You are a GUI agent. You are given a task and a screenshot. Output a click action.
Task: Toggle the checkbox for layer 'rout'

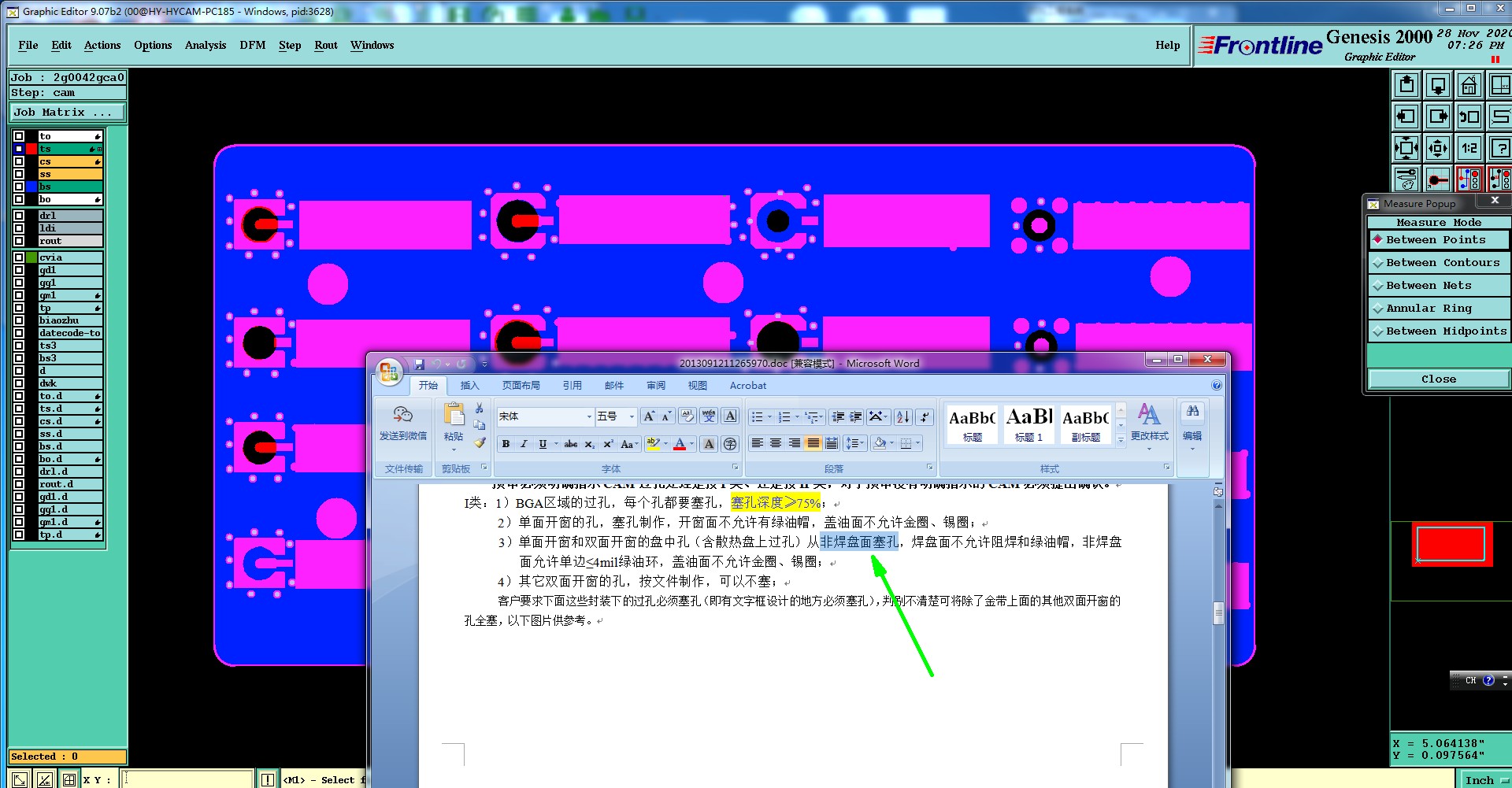coord(19,241)
